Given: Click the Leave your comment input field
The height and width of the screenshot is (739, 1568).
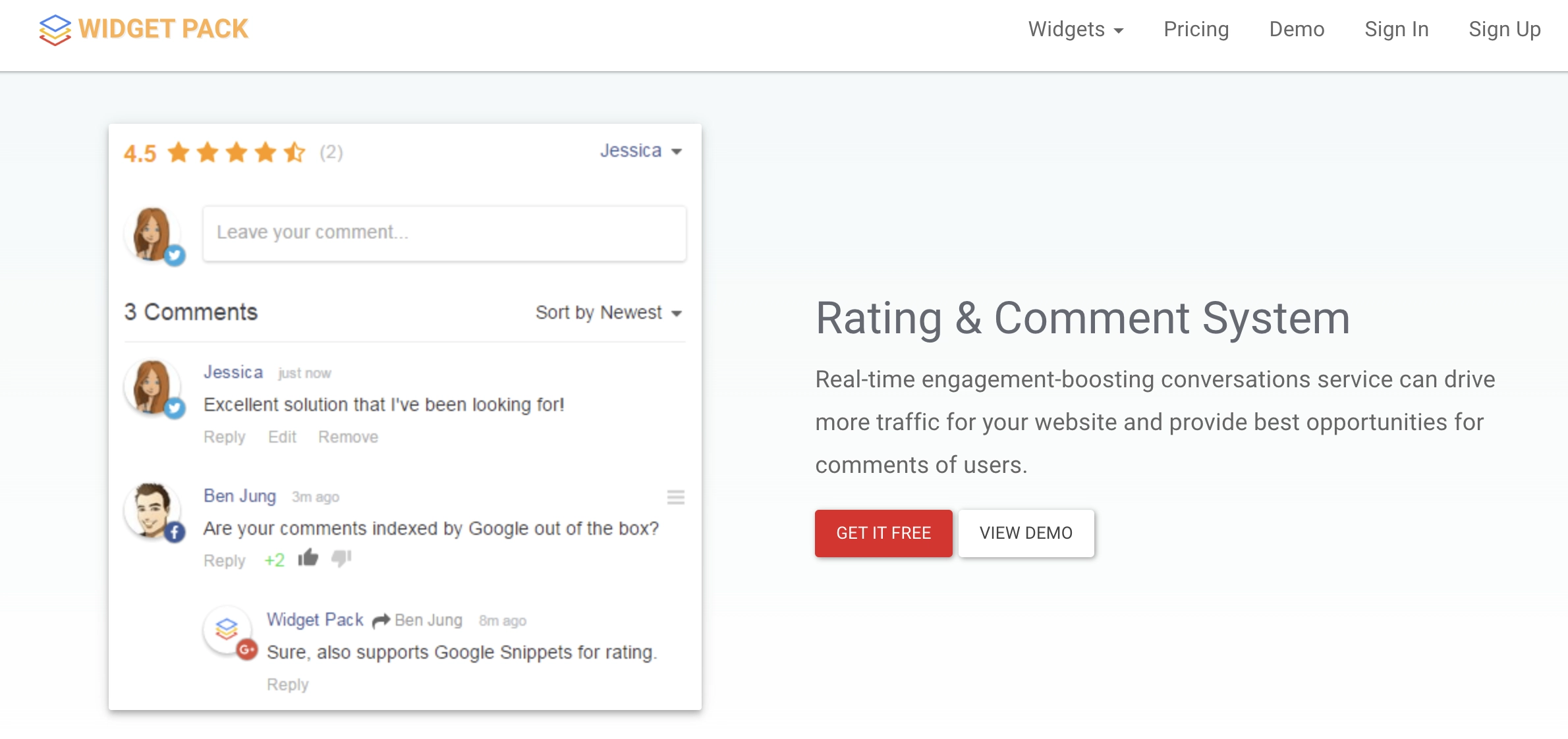Looking at the screenshot, I should click(444, 233).
